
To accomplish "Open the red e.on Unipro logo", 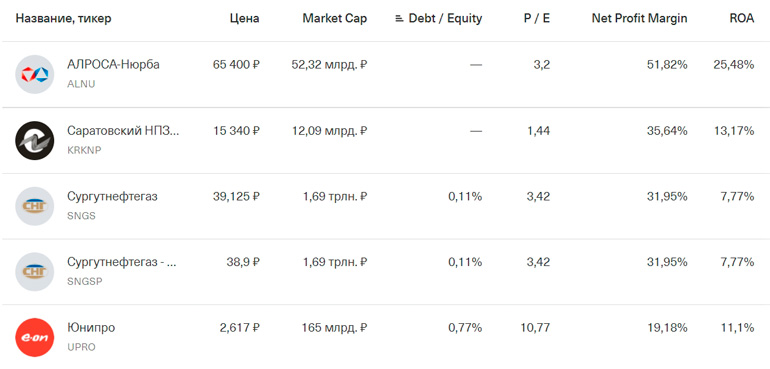I will click(x=34, y=338).
